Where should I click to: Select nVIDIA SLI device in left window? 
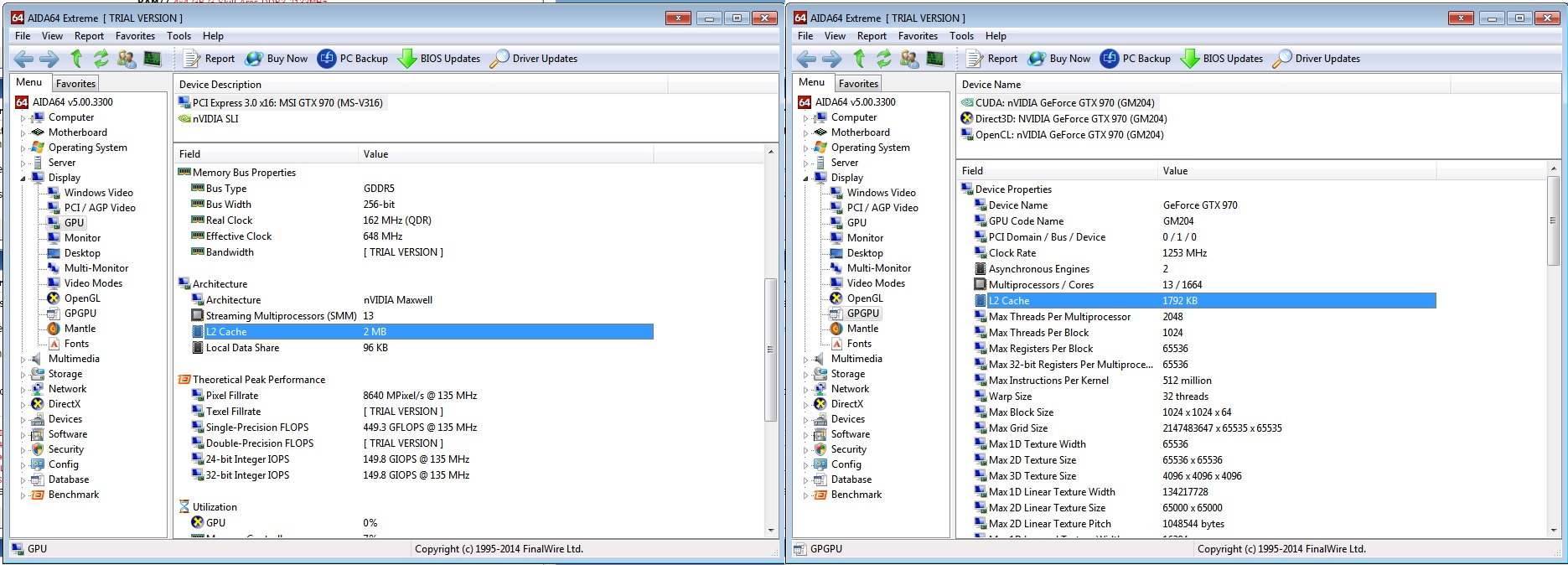pyautogui.click(x=209, y=119)
